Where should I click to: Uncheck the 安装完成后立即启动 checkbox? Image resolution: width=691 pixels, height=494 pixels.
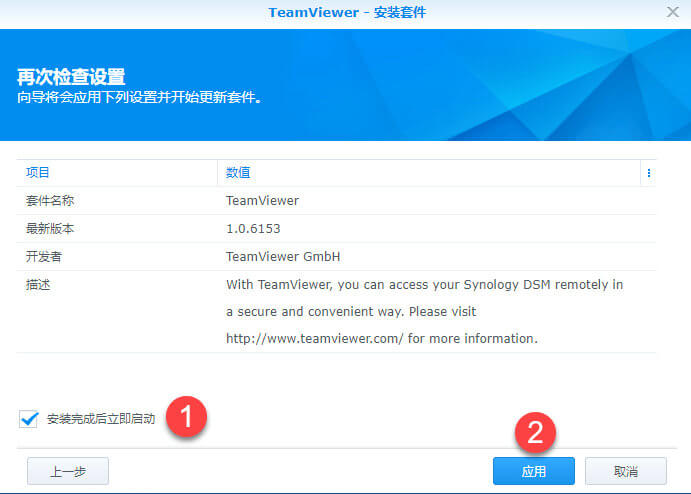[29, 419]
